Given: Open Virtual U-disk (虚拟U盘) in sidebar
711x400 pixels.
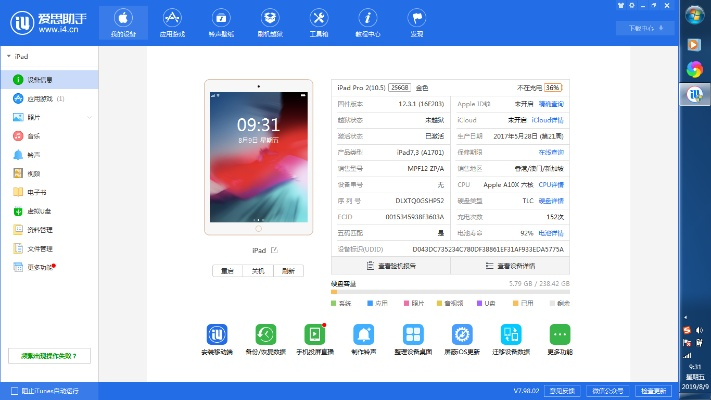Looking at the screenshot, I should pyautogui.click(x=49, y=211).
